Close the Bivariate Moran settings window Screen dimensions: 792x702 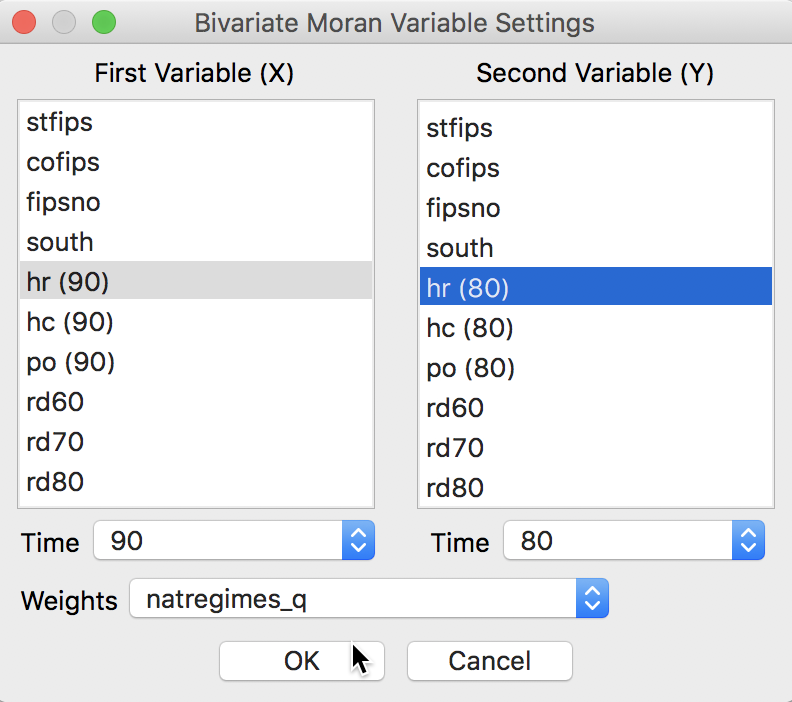tap(25, 22)
